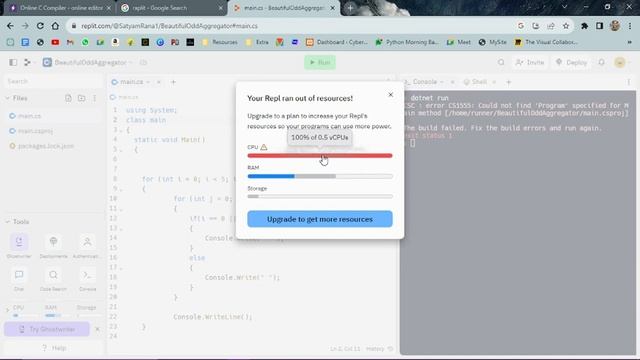
Task: Open the BeautifulOddAggregator repl name dropdown
Action: [x=89, y=62]
